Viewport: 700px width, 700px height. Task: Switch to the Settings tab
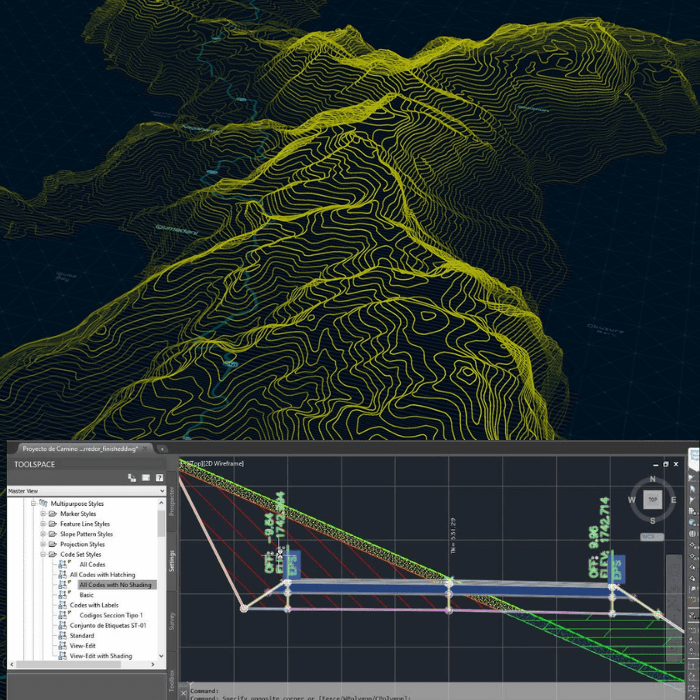click(172, 561)
